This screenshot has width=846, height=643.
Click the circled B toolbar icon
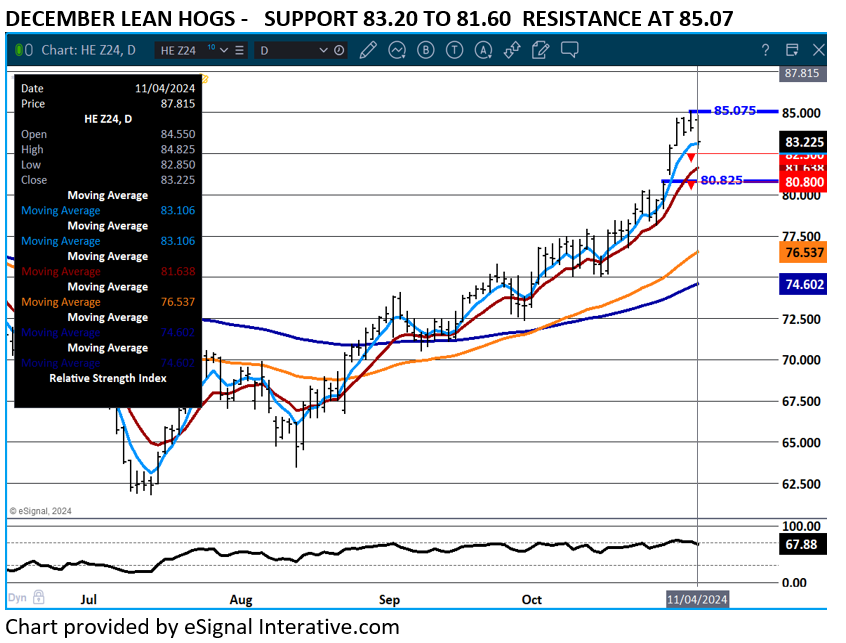pyautogui.click(x=426, y=49)
